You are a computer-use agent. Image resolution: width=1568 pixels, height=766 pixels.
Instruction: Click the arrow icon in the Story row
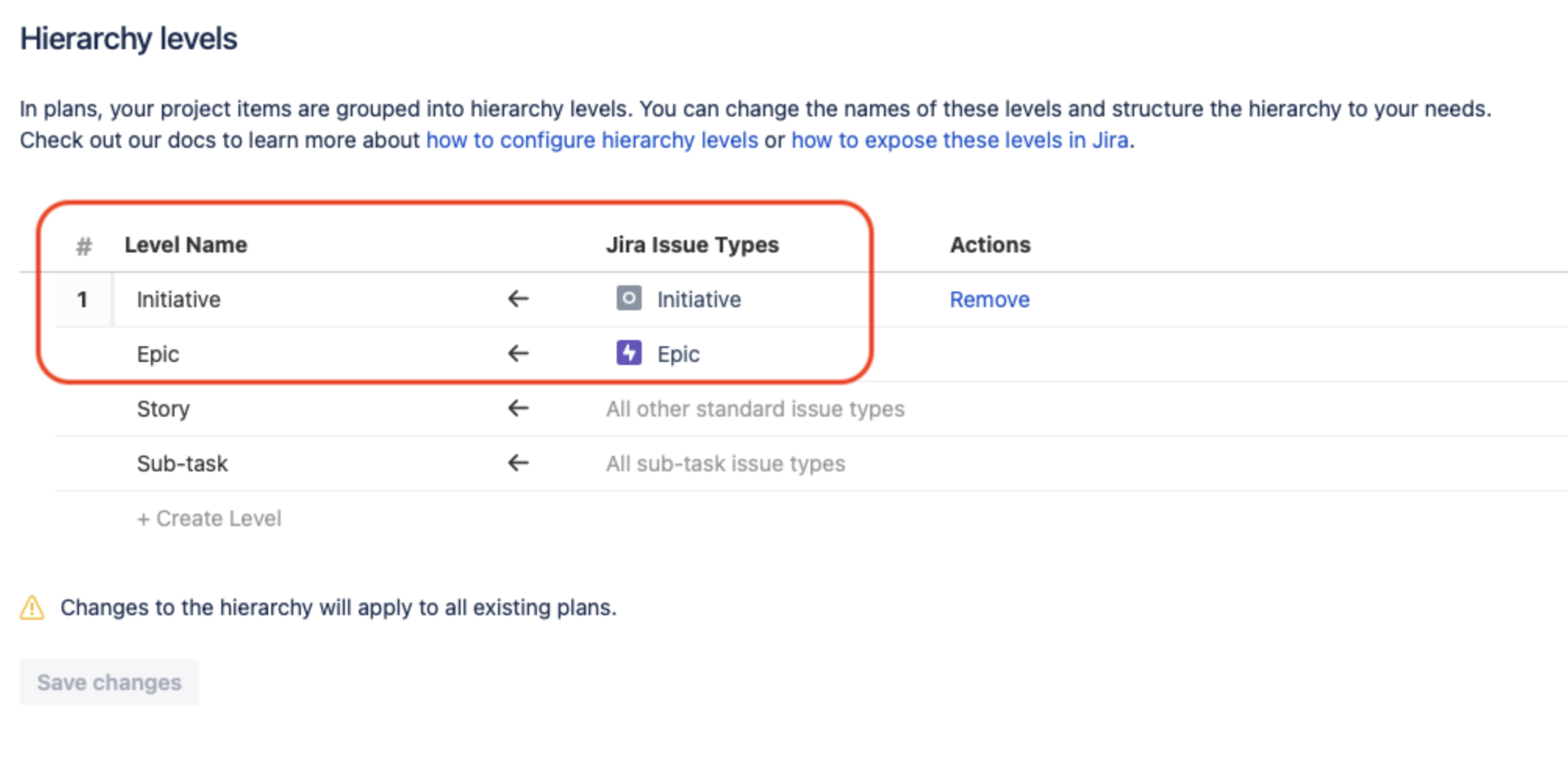point(518,408)
